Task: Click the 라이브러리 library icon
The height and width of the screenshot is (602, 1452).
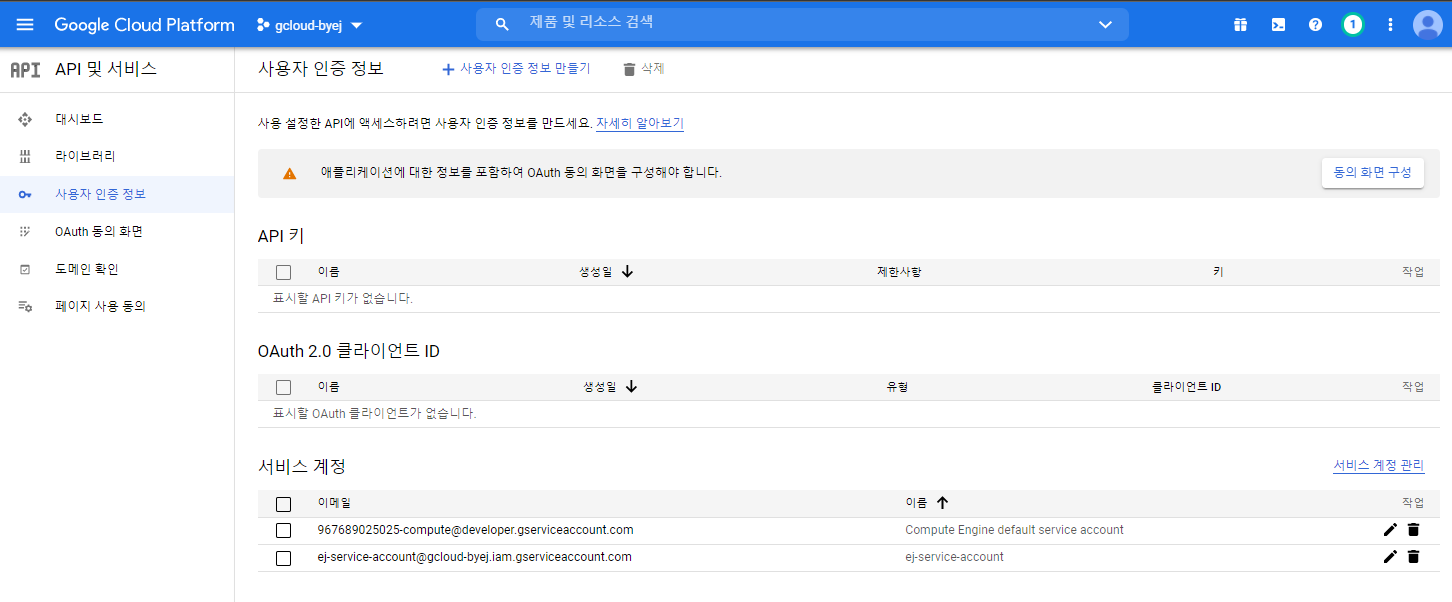Action: pos(25,157)
